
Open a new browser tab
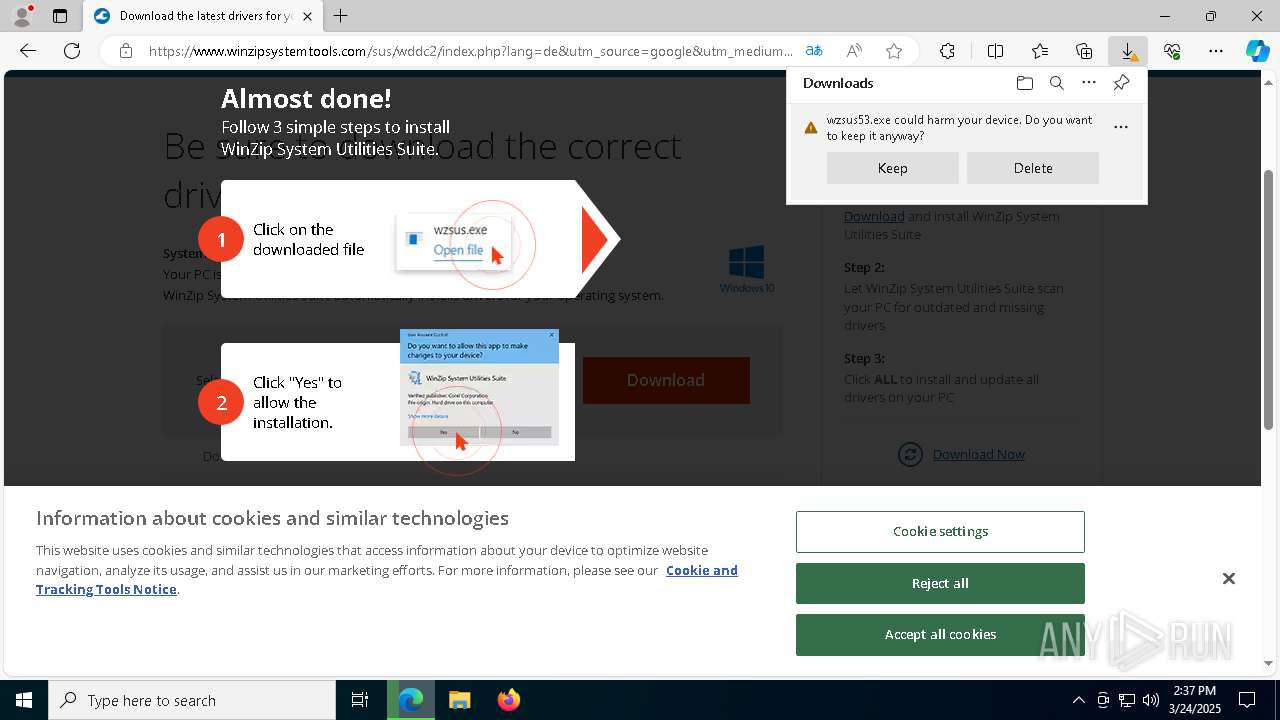[341, 16]
